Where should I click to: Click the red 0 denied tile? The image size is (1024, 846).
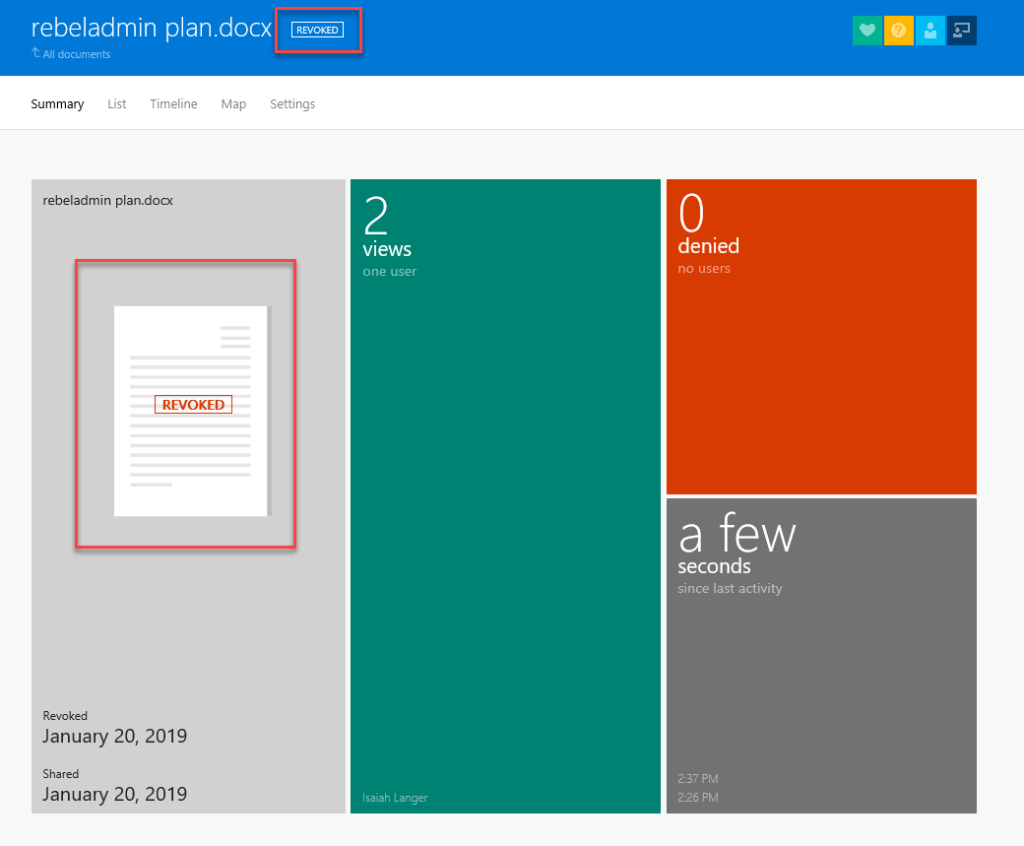tap(820, 337)
